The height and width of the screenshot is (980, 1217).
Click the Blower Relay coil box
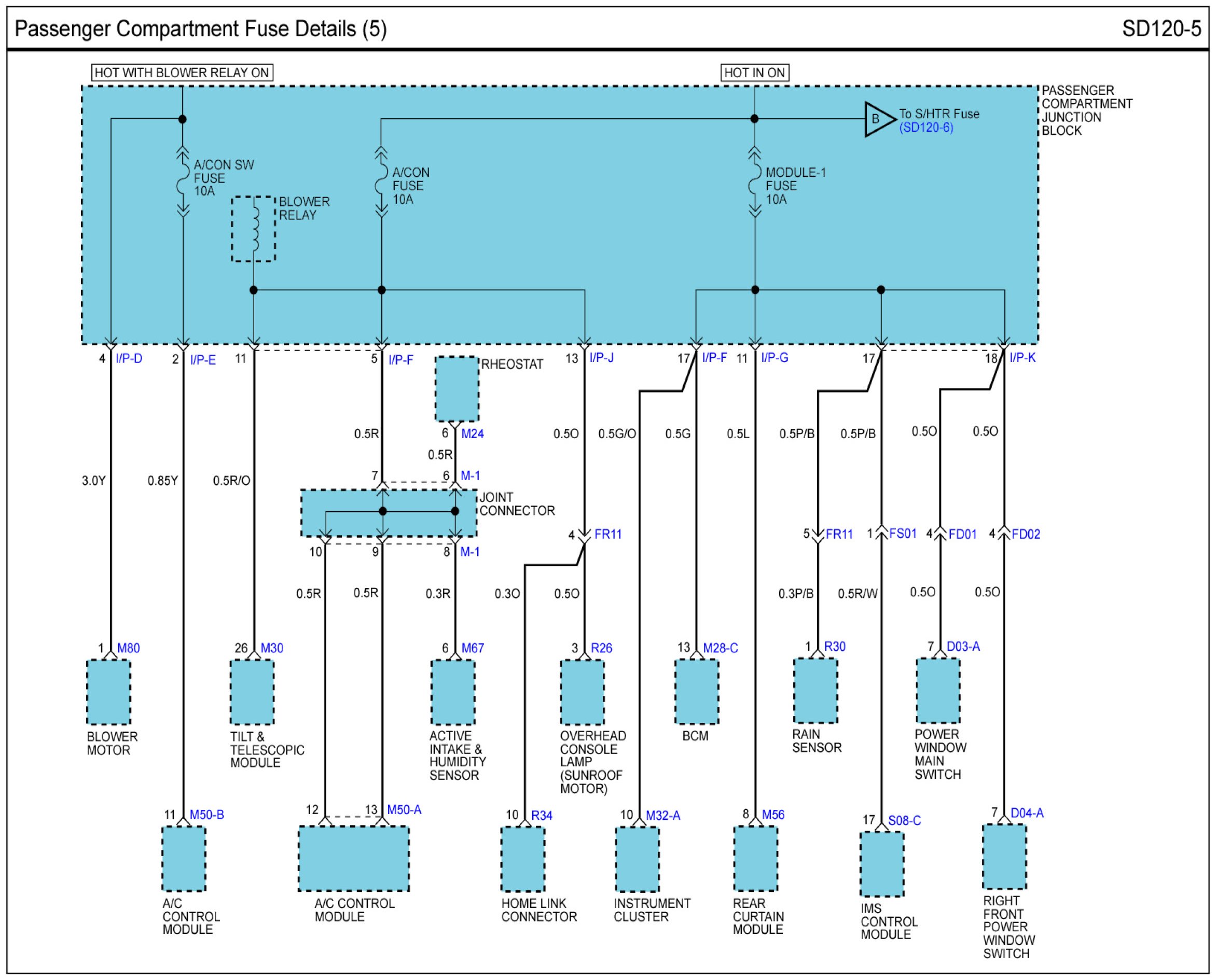click(254, 229)
